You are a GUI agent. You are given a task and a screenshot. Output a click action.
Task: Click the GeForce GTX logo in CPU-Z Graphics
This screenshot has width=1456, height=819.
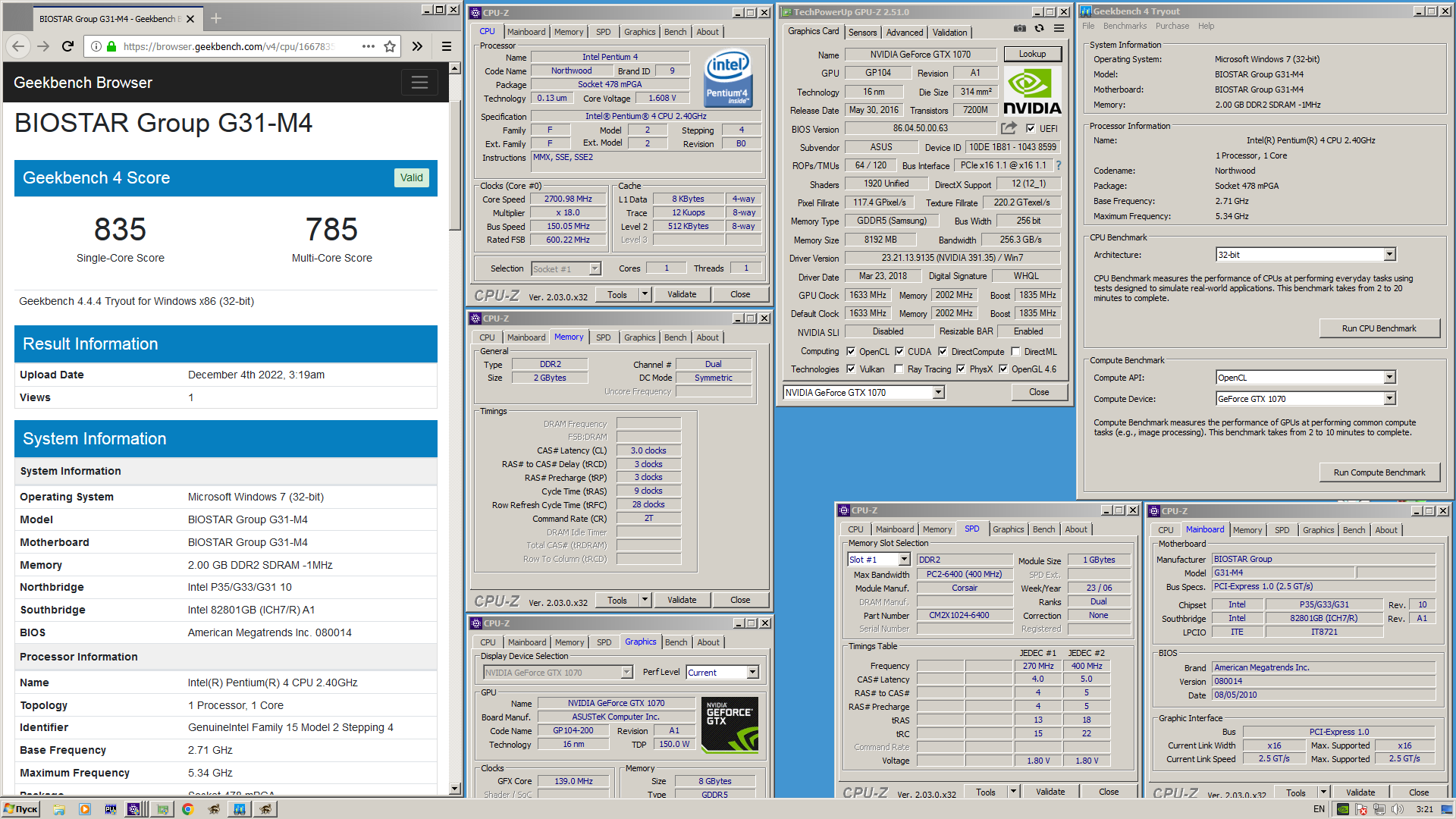pos(730,725)
